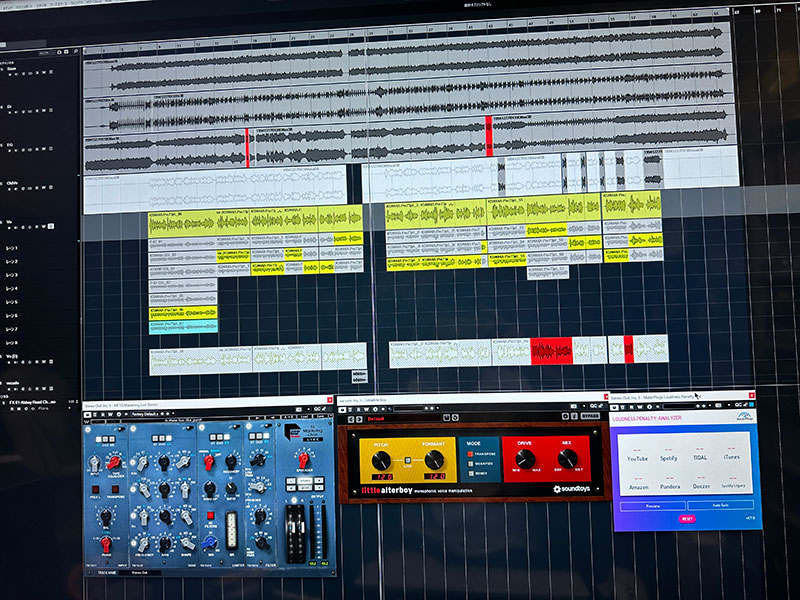The height and width of the screenshot is (600, 800).
Task: Click the Pitch knob in Little AlterBoy
Action: point(381,461)
